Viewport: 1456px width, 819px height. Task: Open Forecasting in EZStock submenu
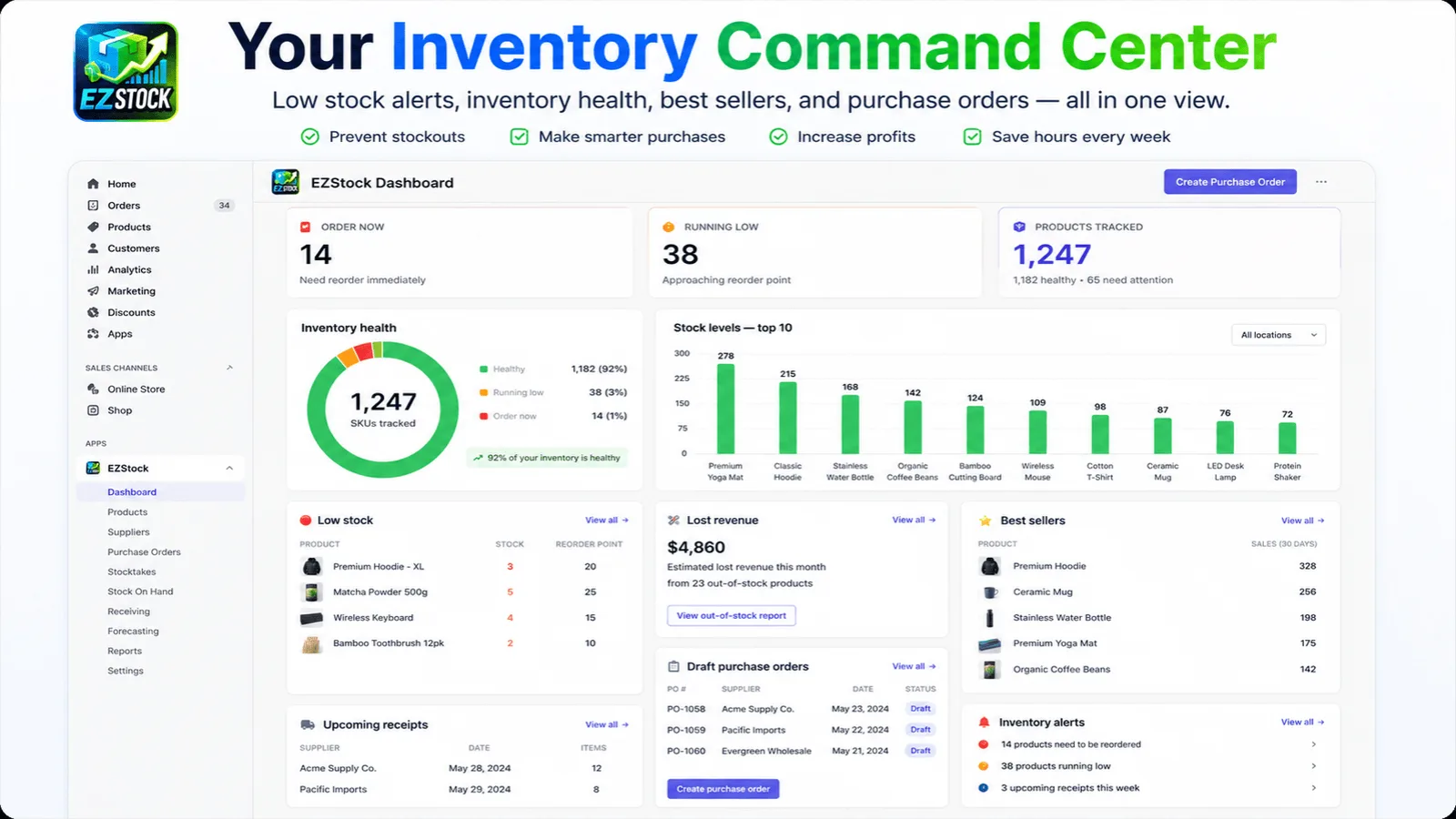tap(133, 632)
